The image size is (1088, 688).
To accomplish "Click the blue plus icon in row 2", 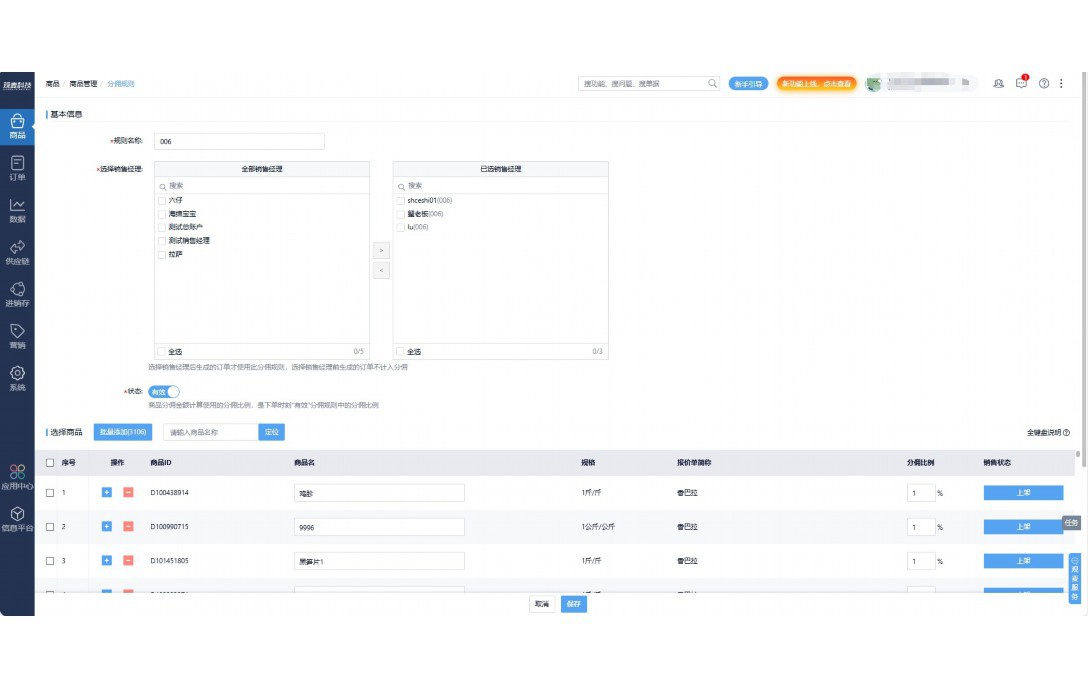I will 107,526.
